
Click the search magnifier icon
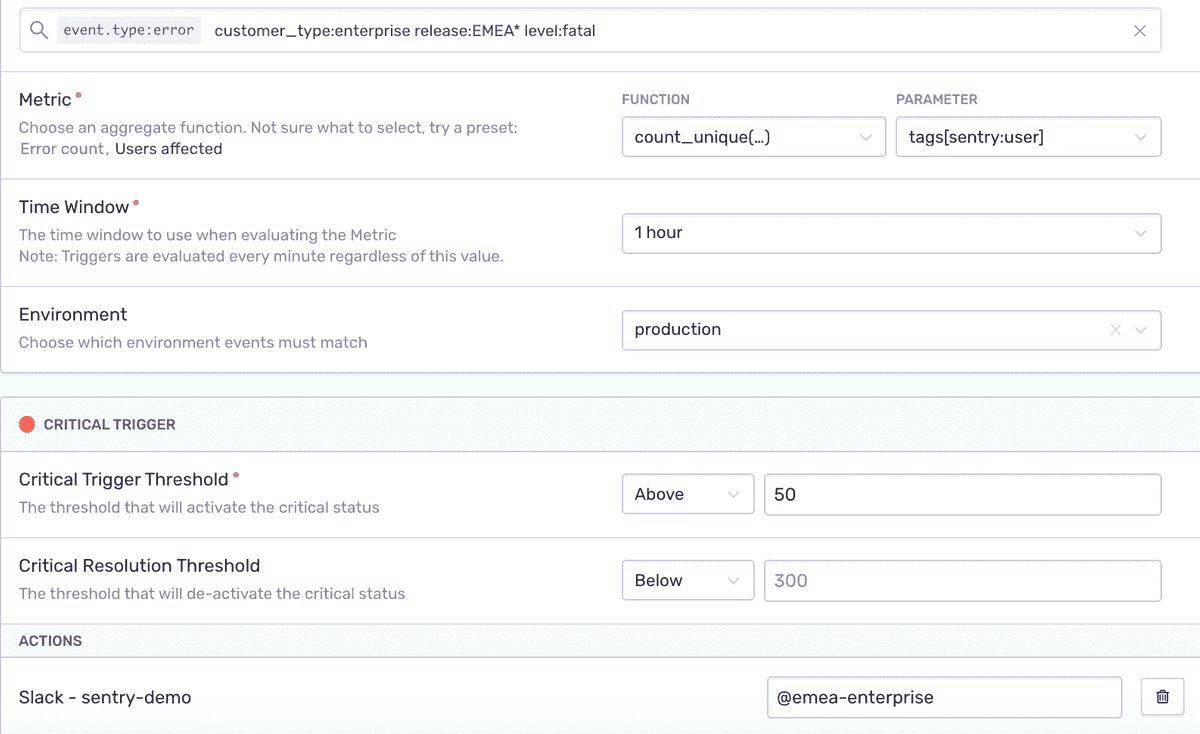click(39, 30)
